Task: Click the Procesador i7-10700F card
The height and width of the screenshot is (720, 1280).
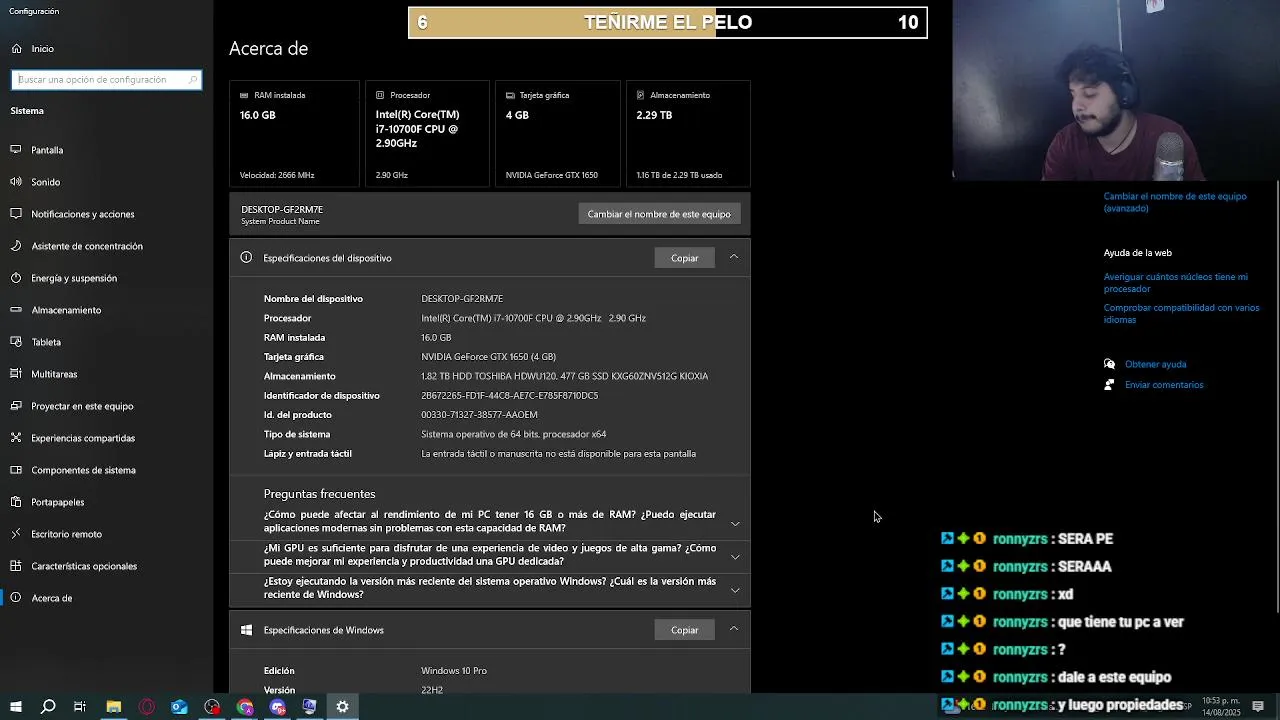Action: (x=427, y=133)
